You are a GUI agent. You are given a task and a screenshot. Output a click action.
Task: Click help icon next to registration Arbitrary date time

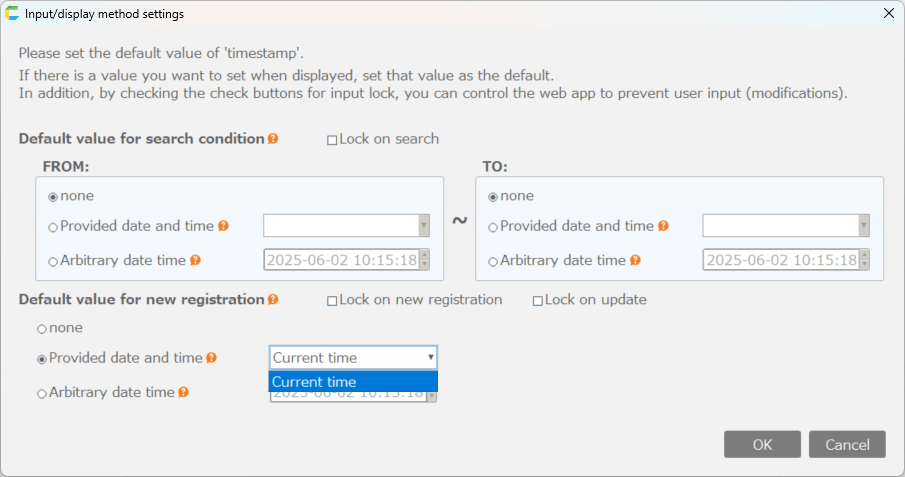pos(184,392)
